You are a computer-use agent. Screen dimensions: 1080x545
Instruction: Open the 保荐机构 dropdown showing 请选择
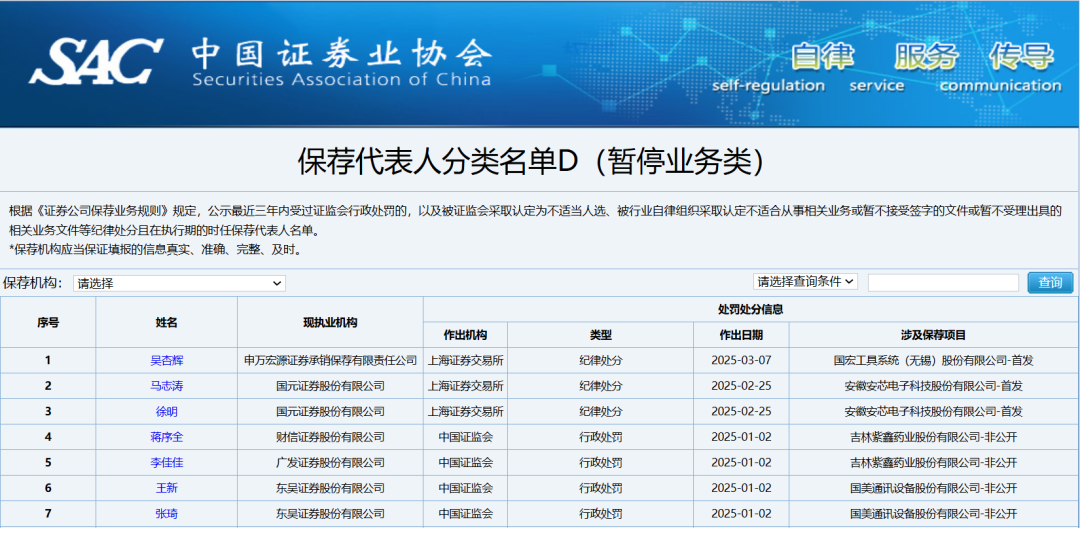179,283
